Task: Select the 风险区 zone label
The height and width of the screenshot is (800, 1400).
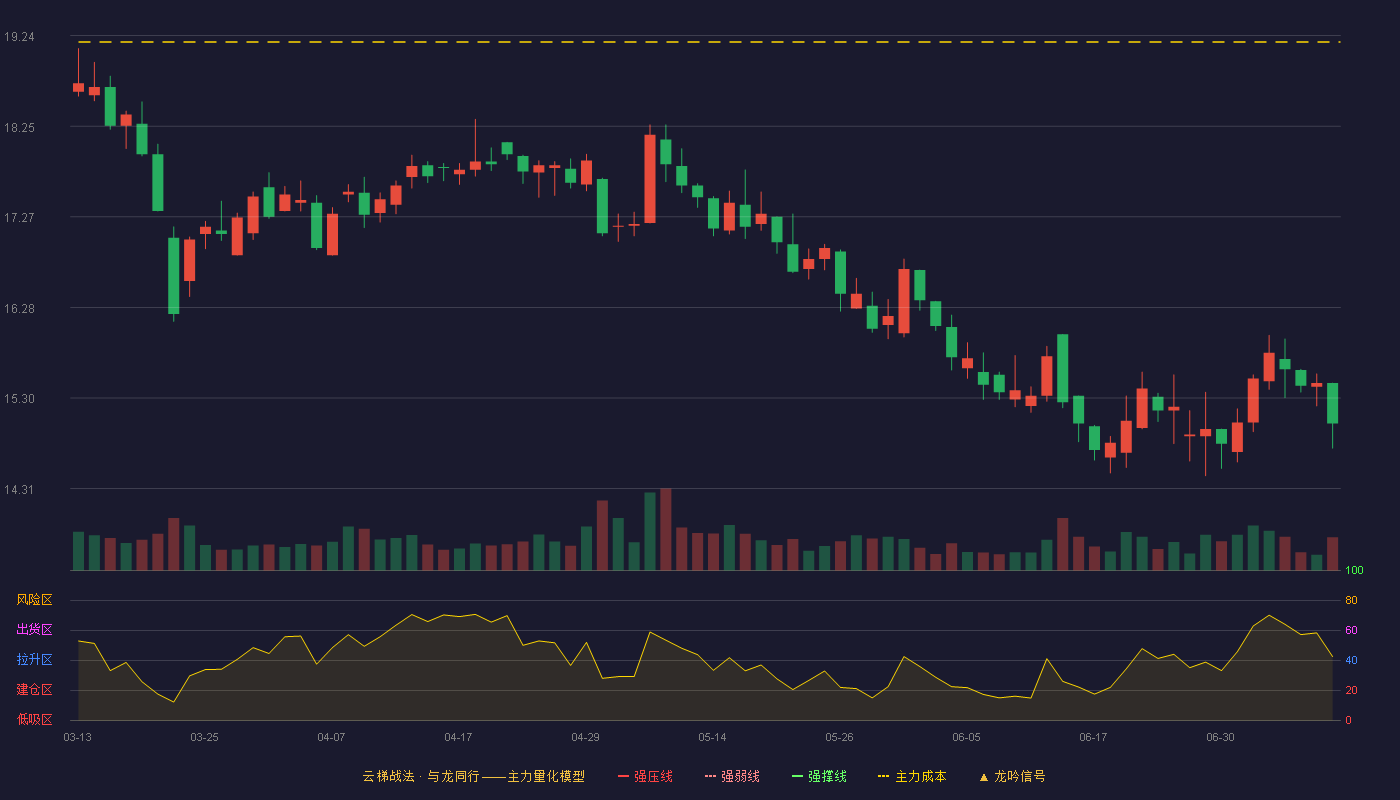Action: pos(34,600)
